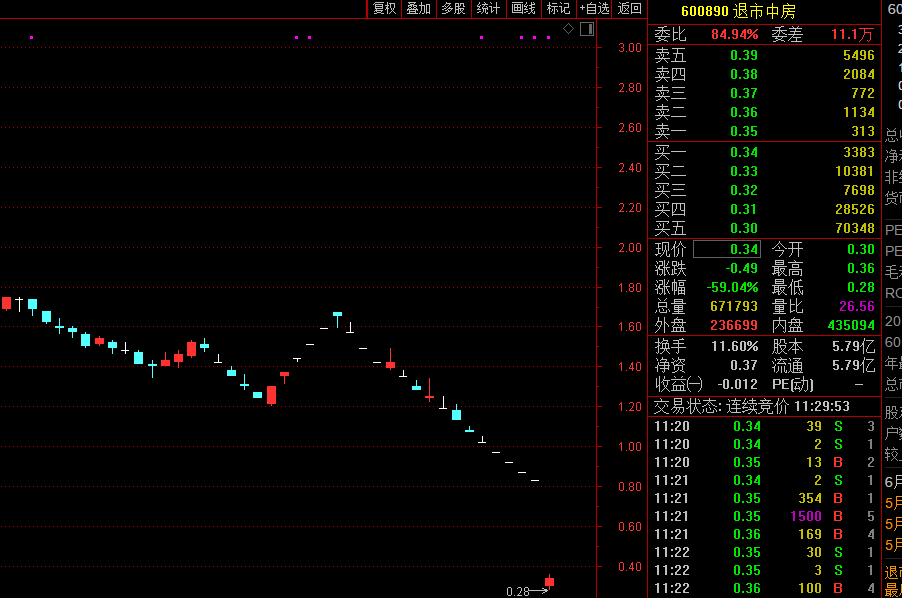Open the 复权 adjustment menu
This screenshot has height=598, width=902.
point(384,9)
